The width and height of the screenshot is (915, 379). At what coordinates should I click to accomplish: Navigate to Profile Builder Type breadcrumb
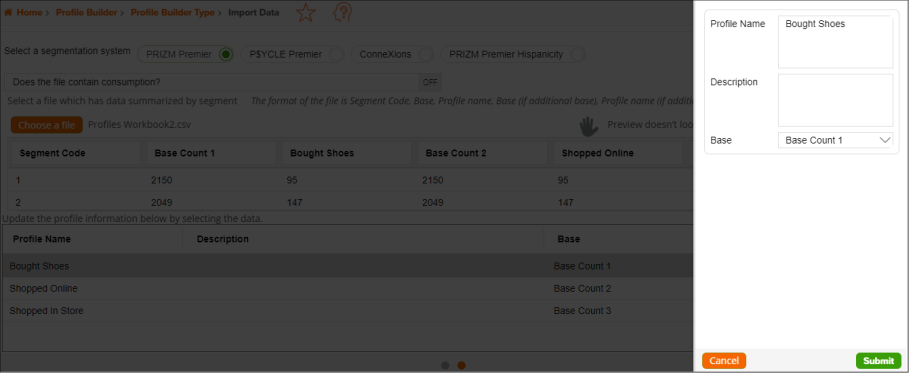[x=173, y=12]
